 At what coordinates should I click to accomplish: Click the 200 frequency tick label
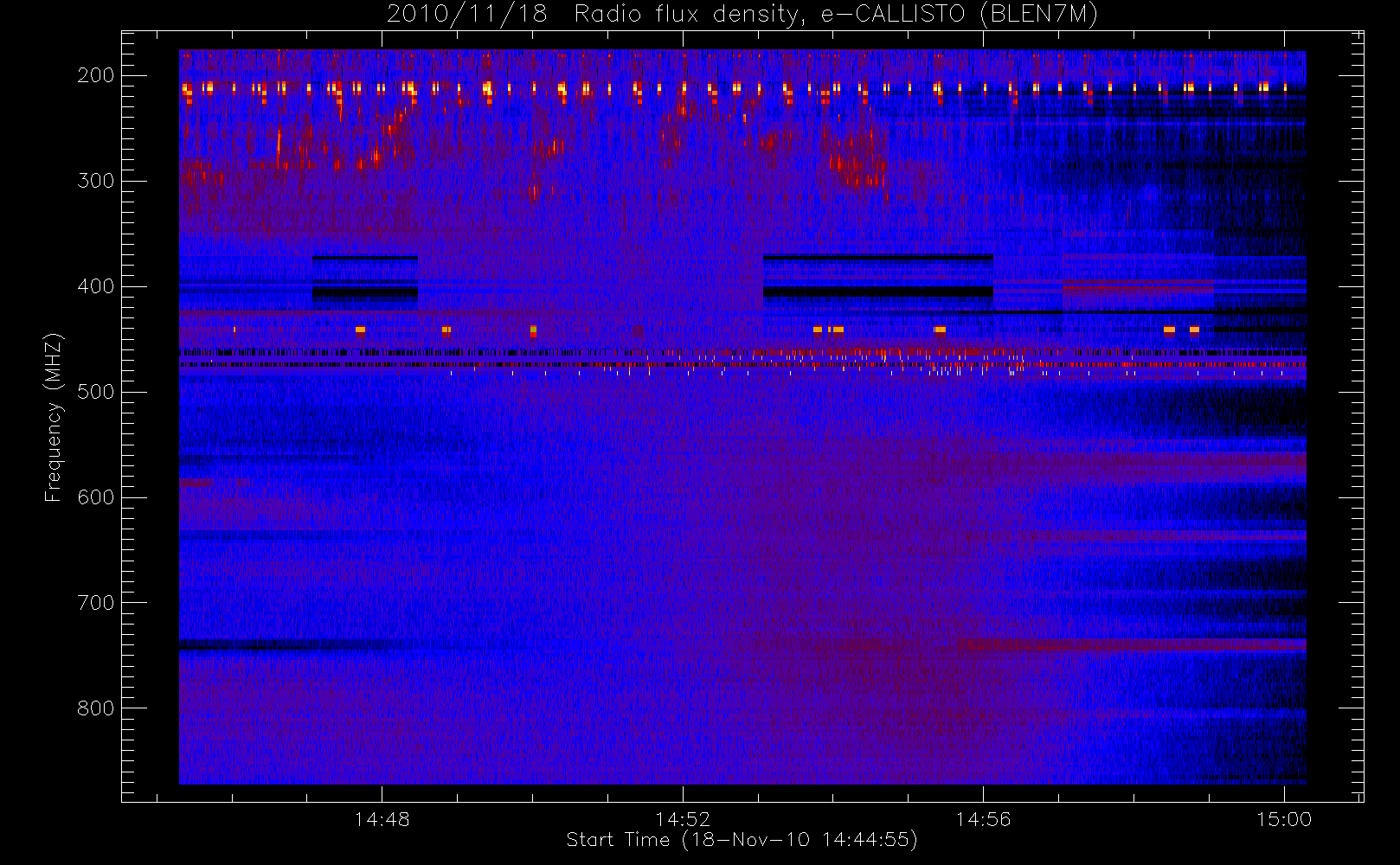point(96,75)
